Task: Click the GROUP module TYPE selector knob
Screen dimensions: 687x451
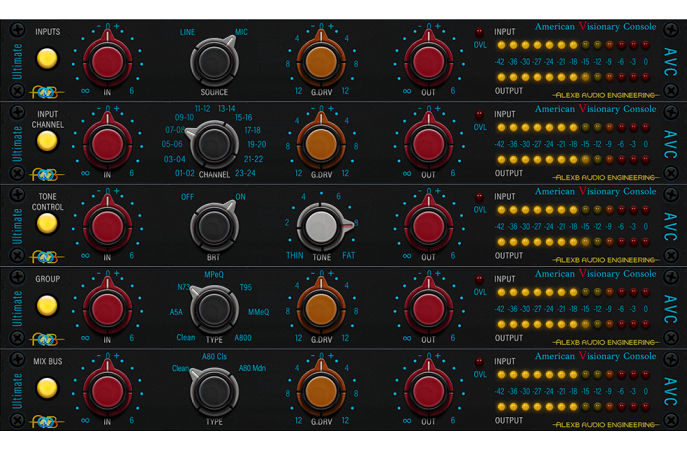Action: click(214, 308)
